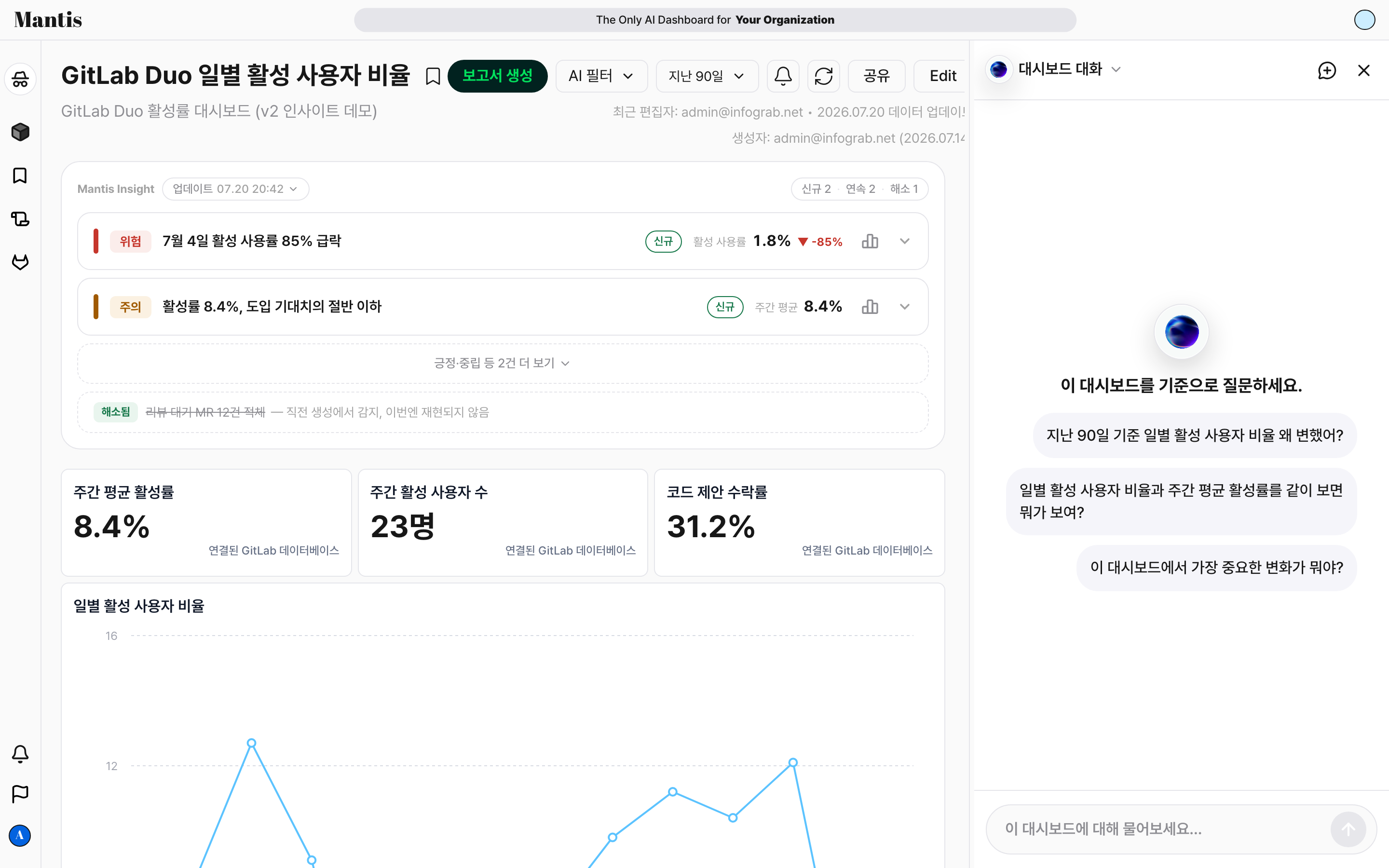
Task: Open the 지난 90일 date range dropdown
Action: pyautogui.click(x=707, y=76)
